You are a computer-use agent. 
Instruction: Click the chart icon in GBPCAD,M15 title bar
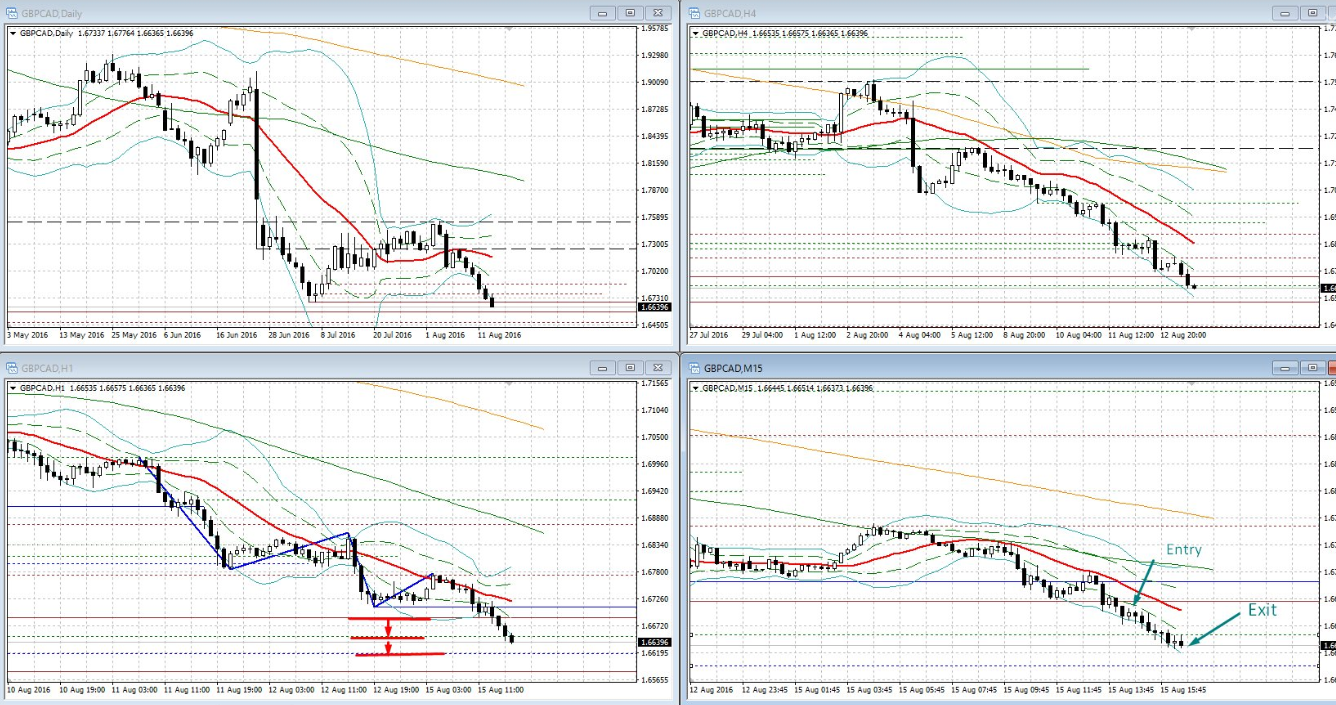pyautogui.click(x=695, y=368)
